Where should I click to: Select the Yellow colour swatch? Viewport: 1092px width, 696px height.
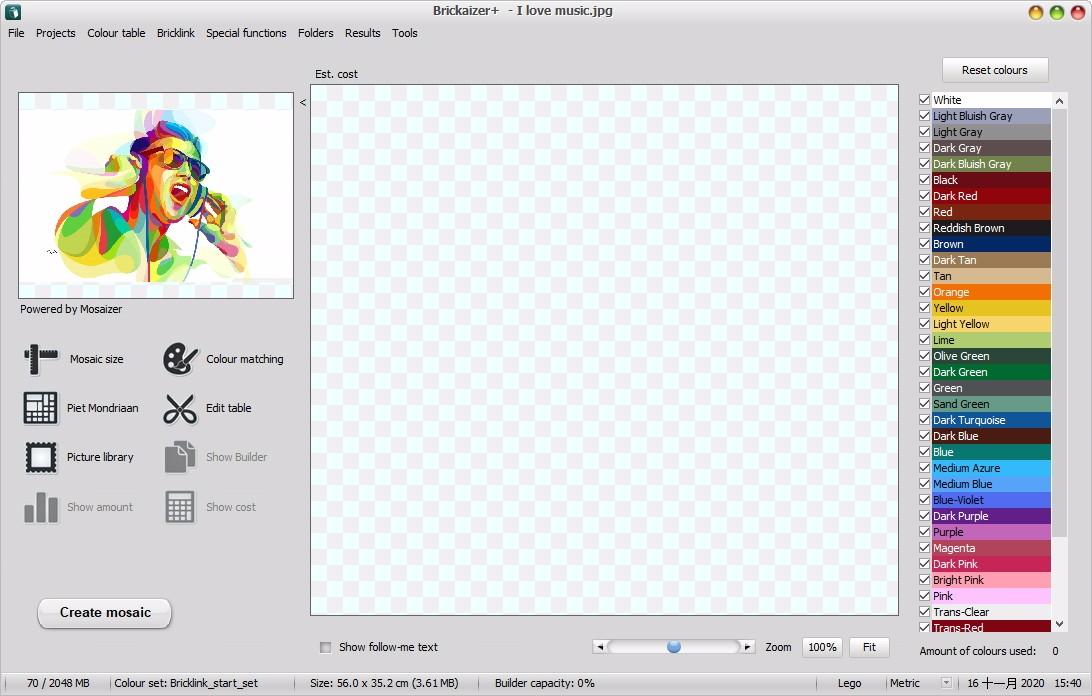(x=991, y=308)
